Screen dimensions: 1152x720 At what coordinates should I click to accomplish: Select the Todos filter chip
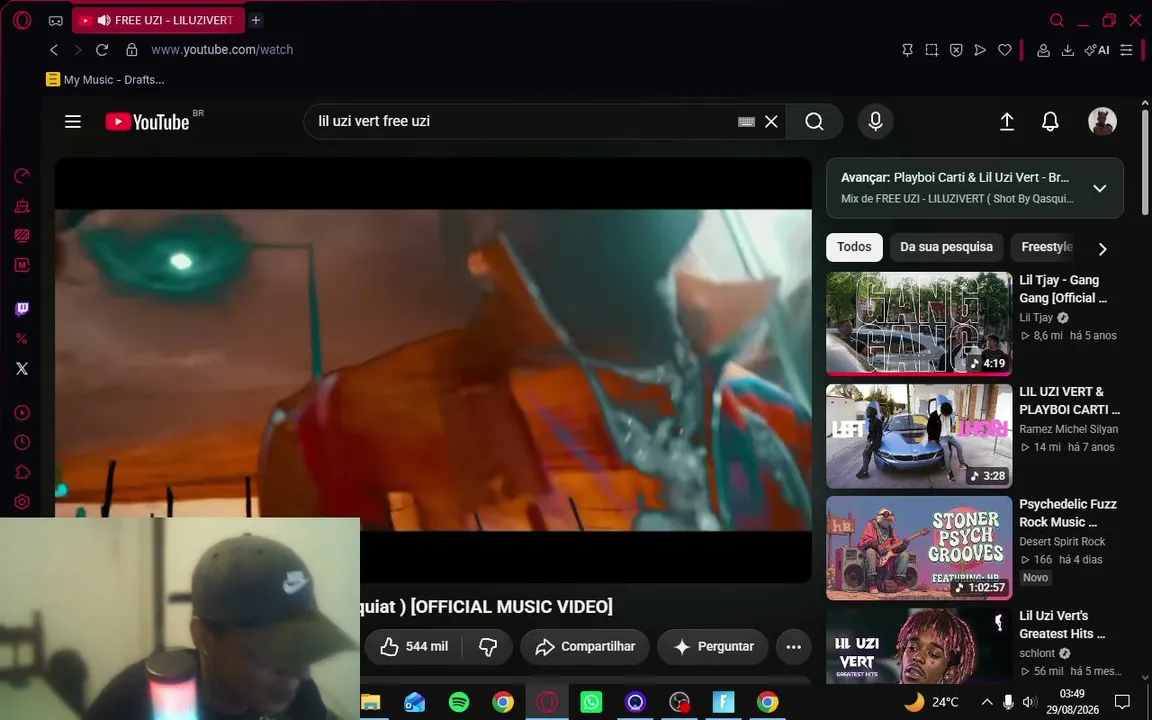coord(854,247)
